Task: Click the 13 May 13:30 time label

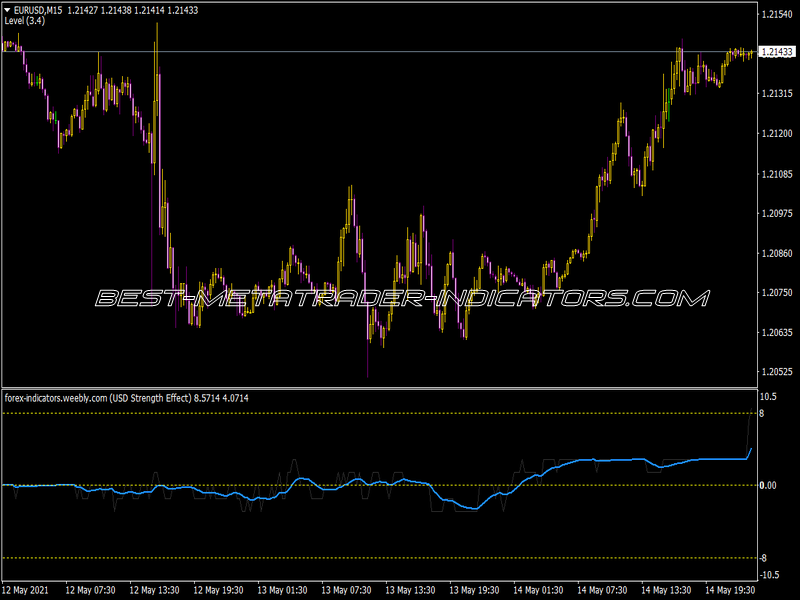Action: pos(410,590)
